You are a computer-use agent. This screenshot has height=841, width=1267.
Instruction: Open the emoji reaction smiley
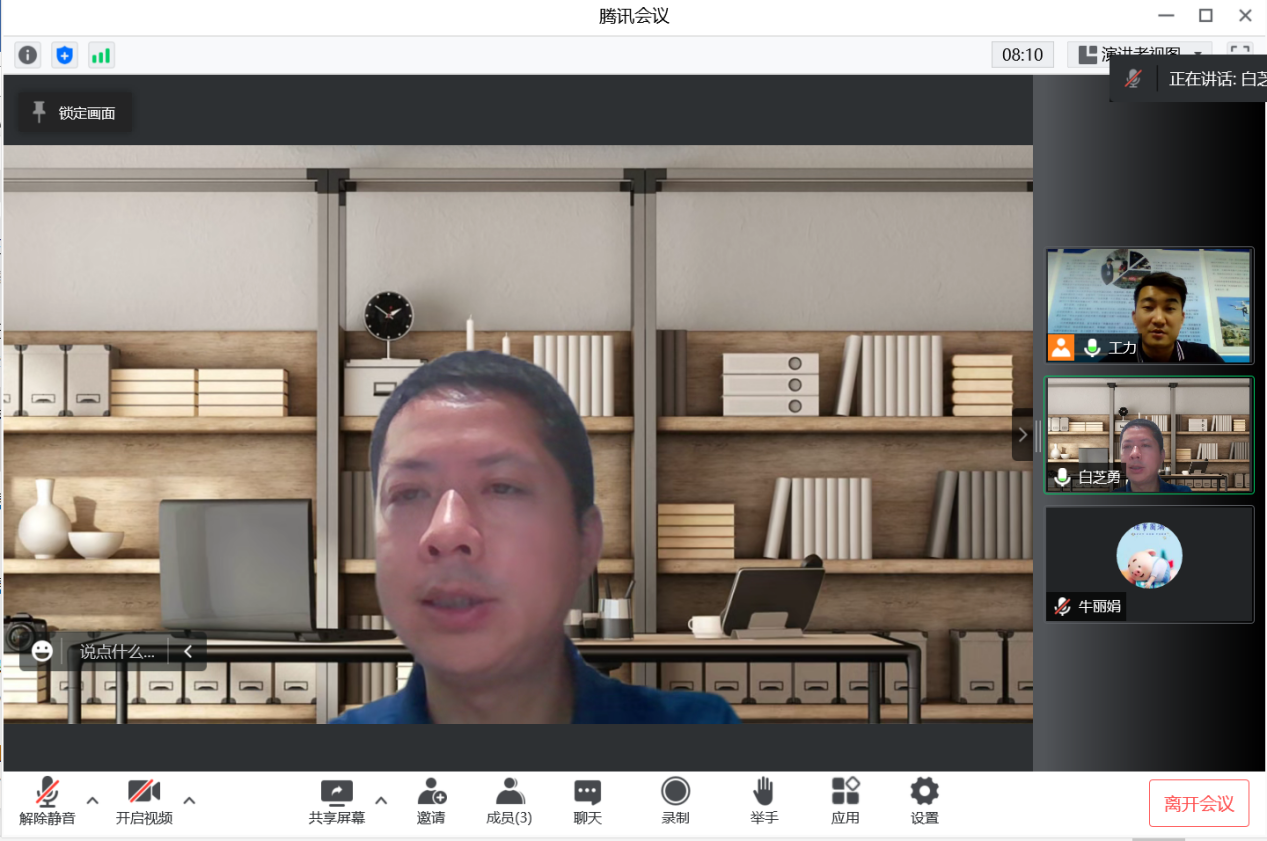coord(42,651)
